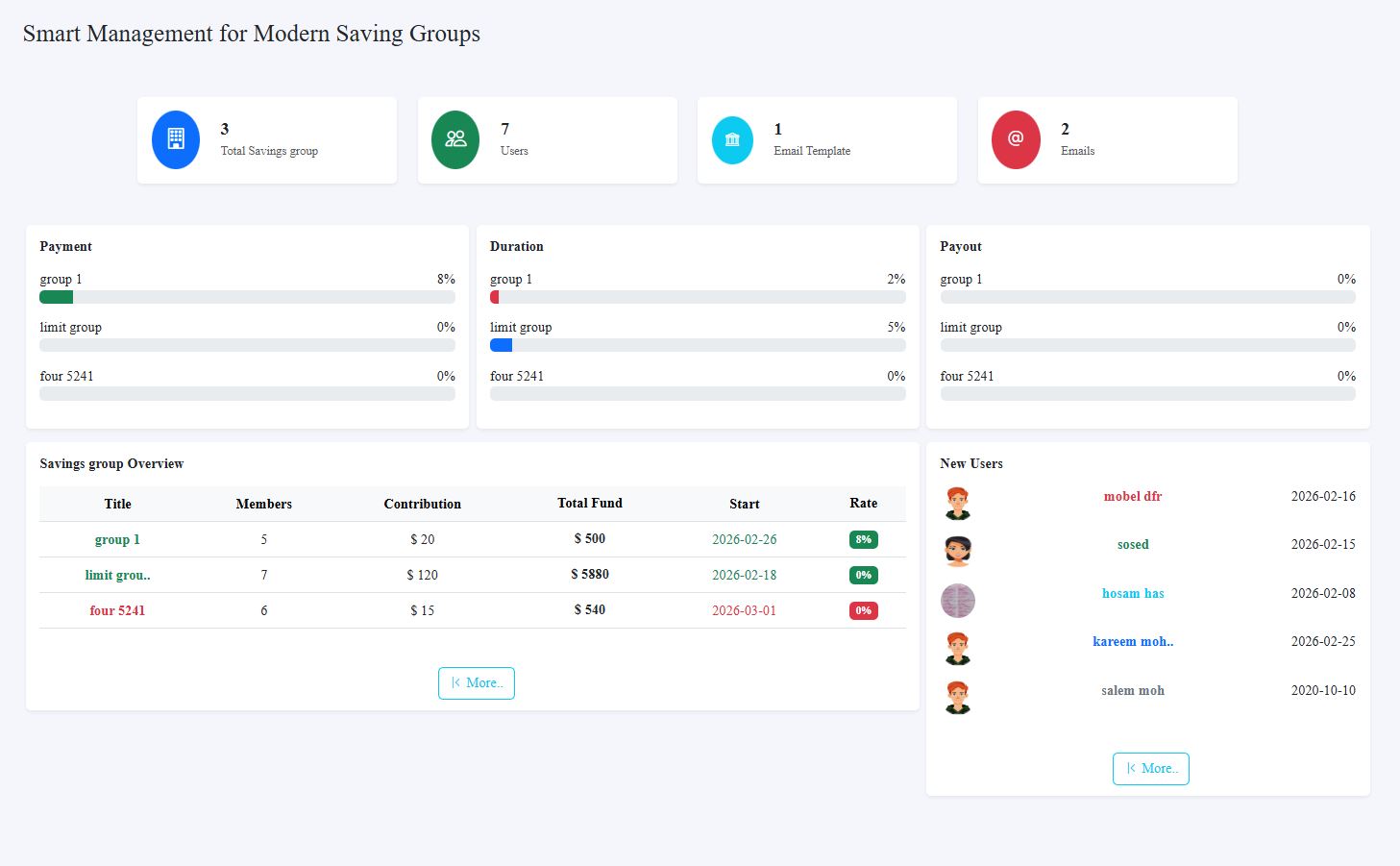Click the 8% rate badge for group 1
This screenshot has height=866, width=1400.
pos(862,539)
